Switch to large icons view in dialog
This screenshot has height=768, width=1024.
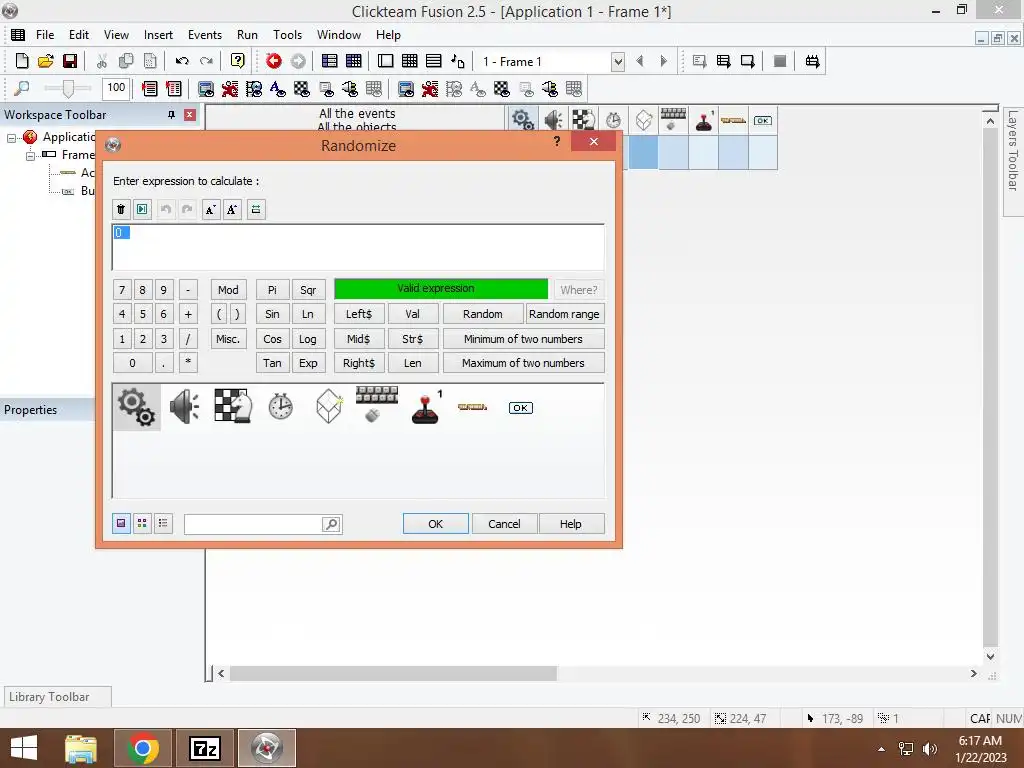[x=121, y=523]
